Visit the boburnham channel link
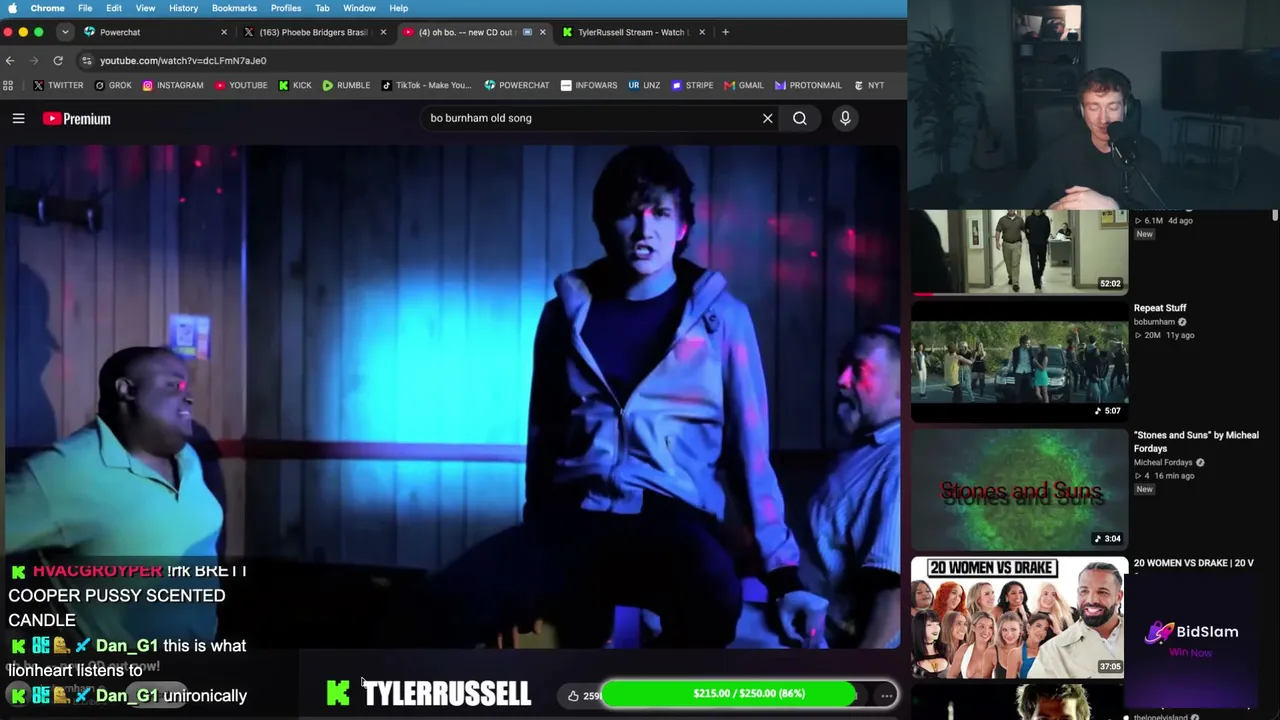The height and width of the screenshot is (720, 1280). click(1154, 322)
